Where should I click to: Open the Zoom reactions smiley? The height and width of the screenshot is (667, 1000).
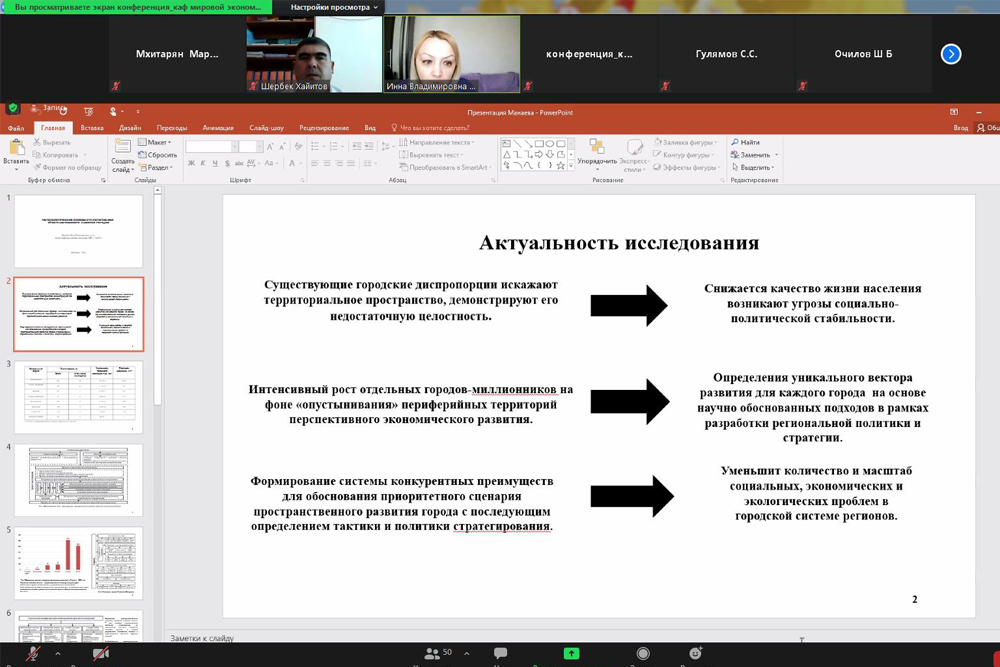coord(696,654)
